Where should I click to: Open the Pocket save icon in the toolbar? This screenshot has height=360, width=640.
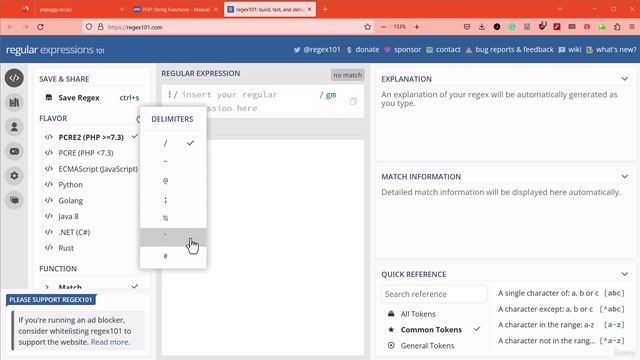click(467, 27)
